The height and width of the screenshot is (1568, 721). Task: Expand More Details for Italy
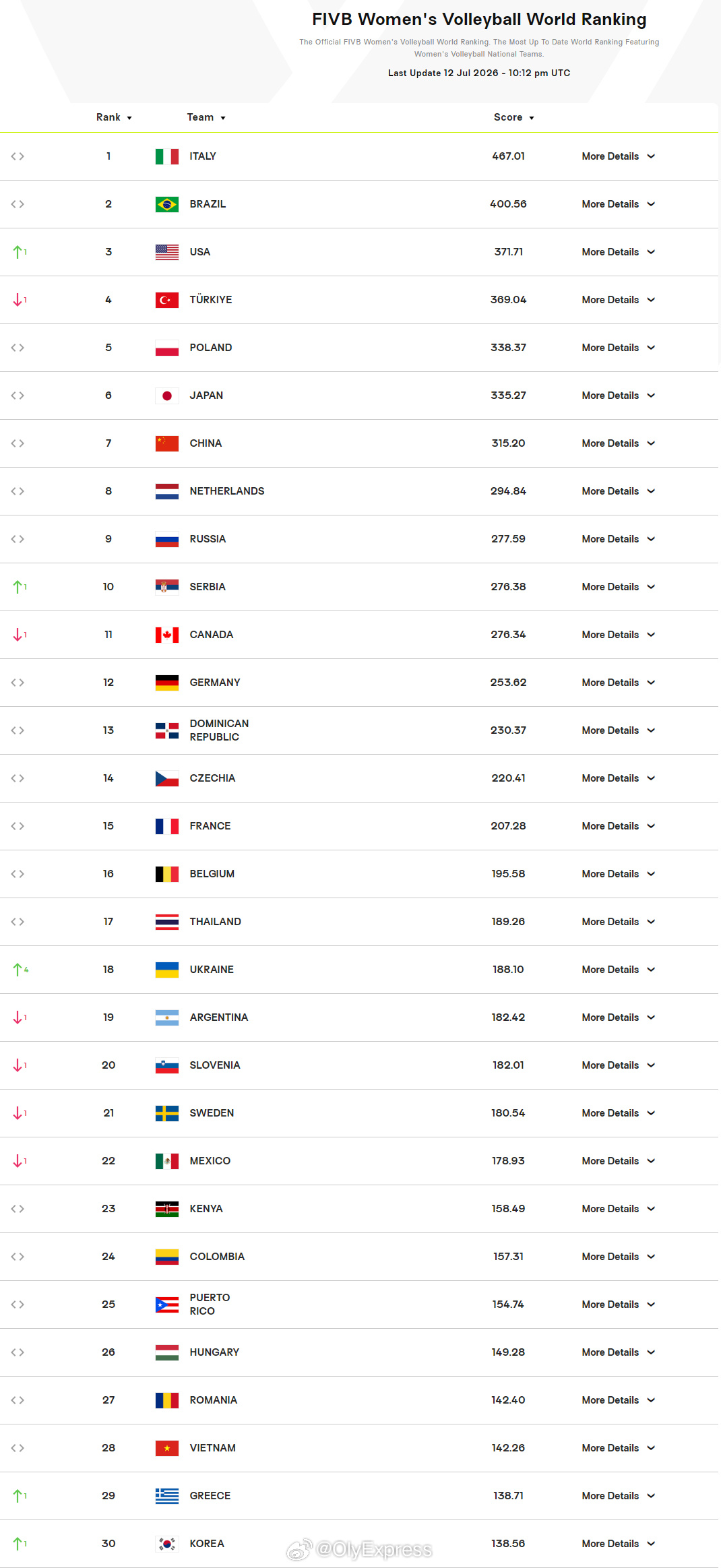619,156
